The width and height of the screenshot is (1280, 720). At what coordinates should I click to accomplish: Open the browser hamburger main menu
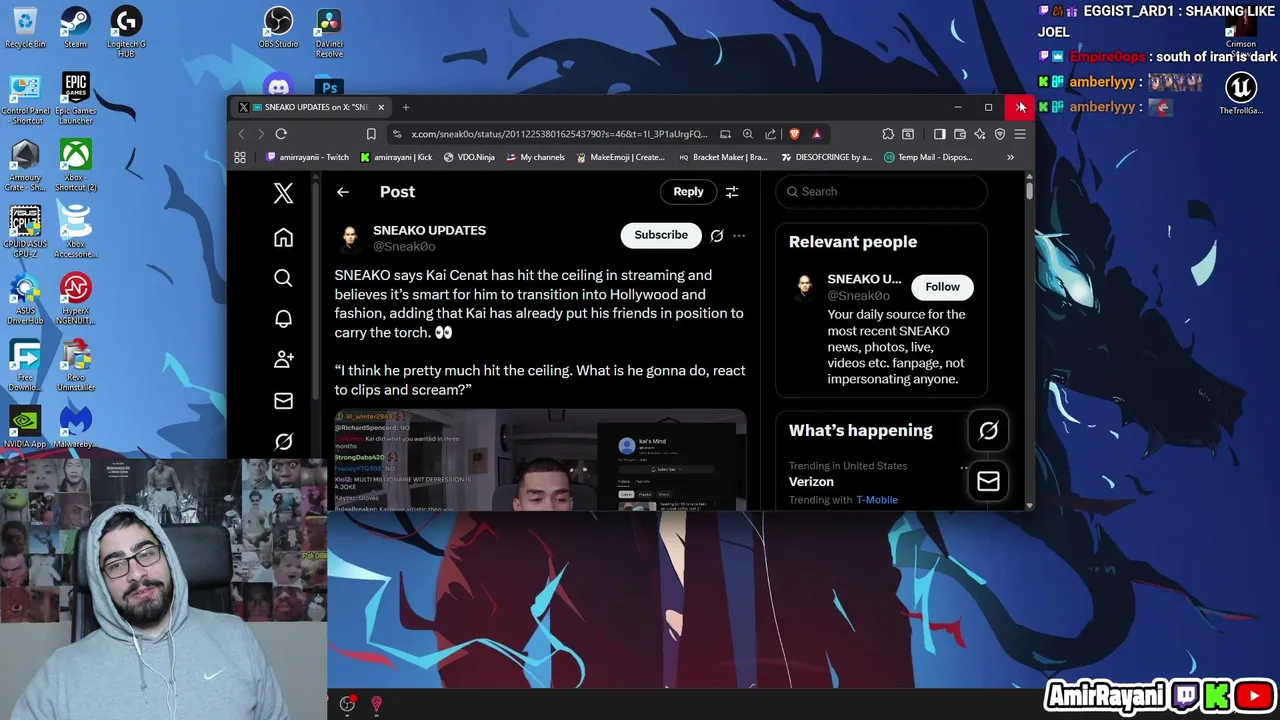1020,134
